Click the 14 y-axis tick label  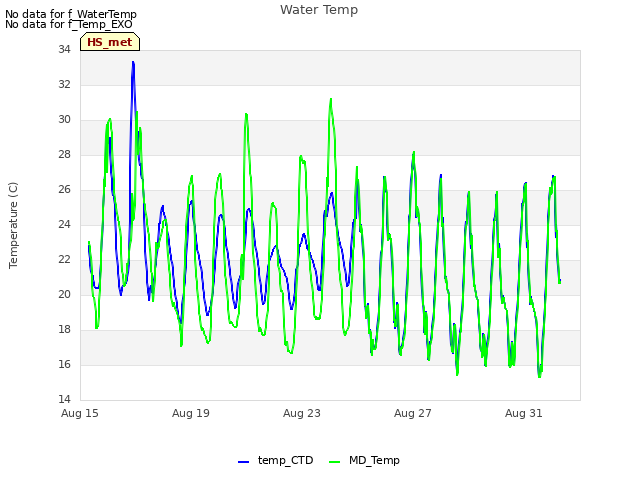pyautogui.click(x=64, y=399)
